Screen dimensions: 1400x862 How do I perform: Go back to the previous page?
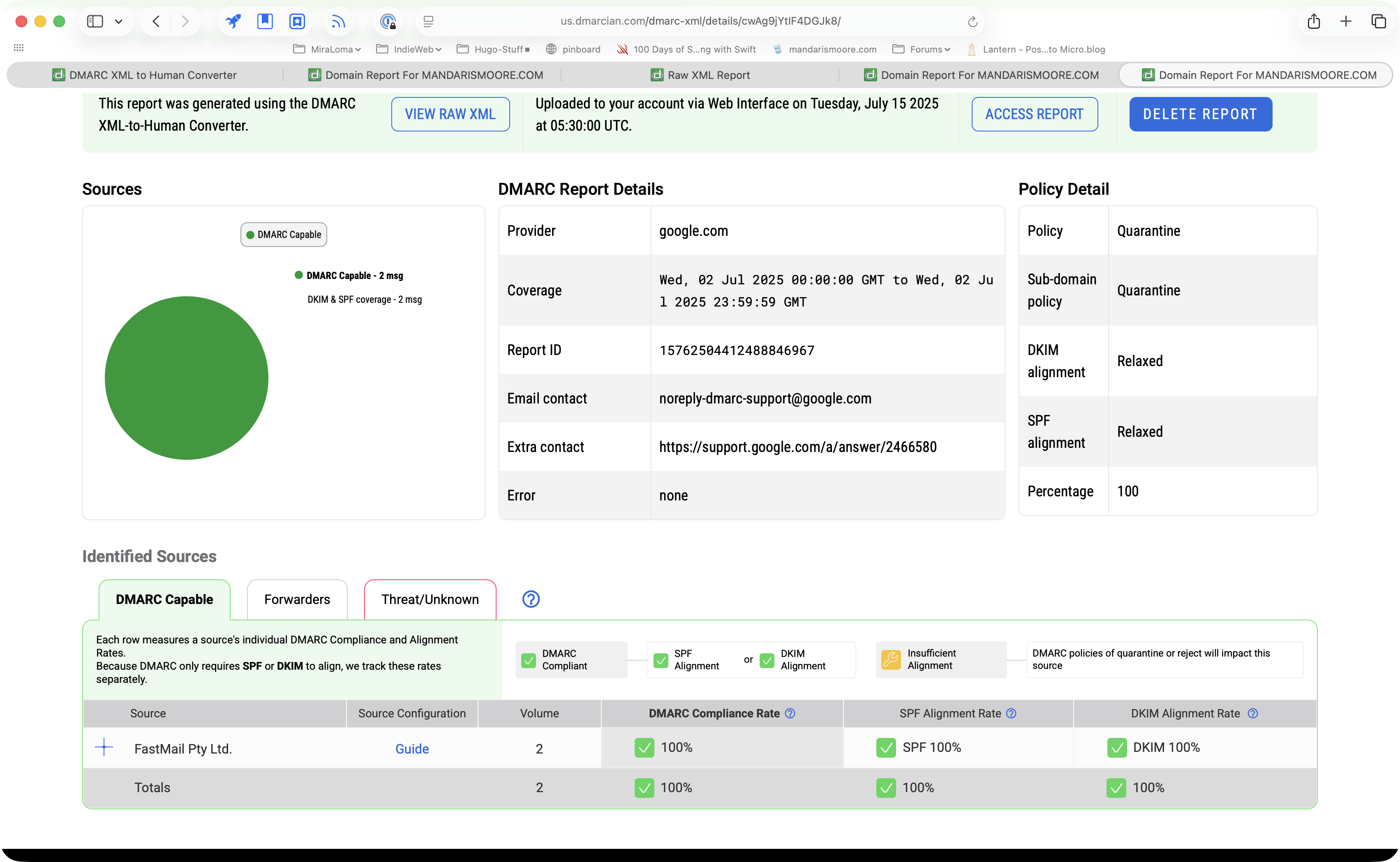tap(156, 22)
